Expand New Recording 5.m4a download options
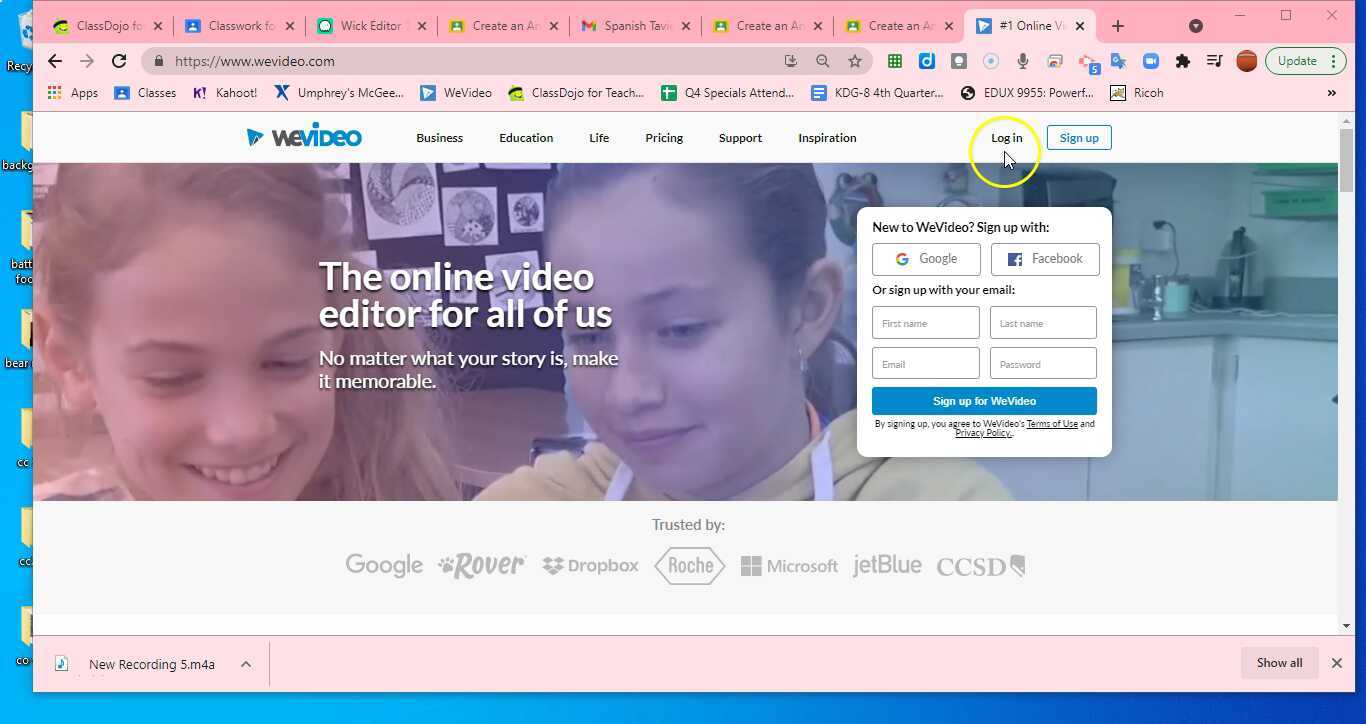1366x724 pixels. pos(246,664)
